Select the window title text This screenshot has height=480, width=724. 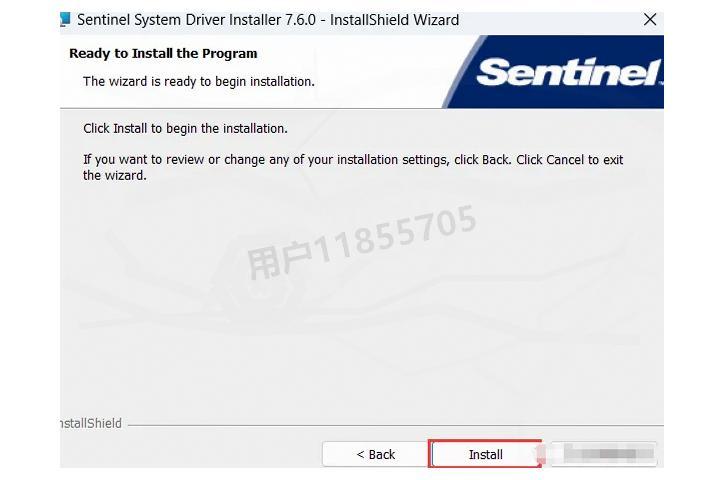268,20
